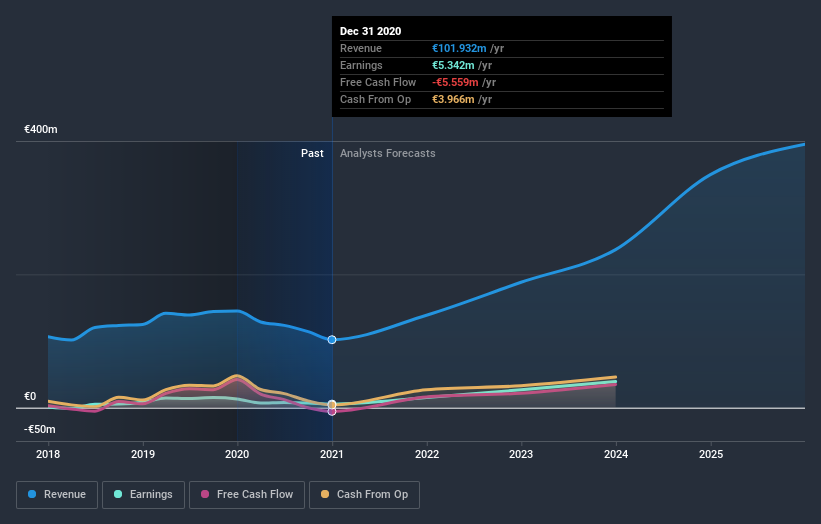
Task: Toggle the Cash From Op legend button
Action: pos(364,495)
